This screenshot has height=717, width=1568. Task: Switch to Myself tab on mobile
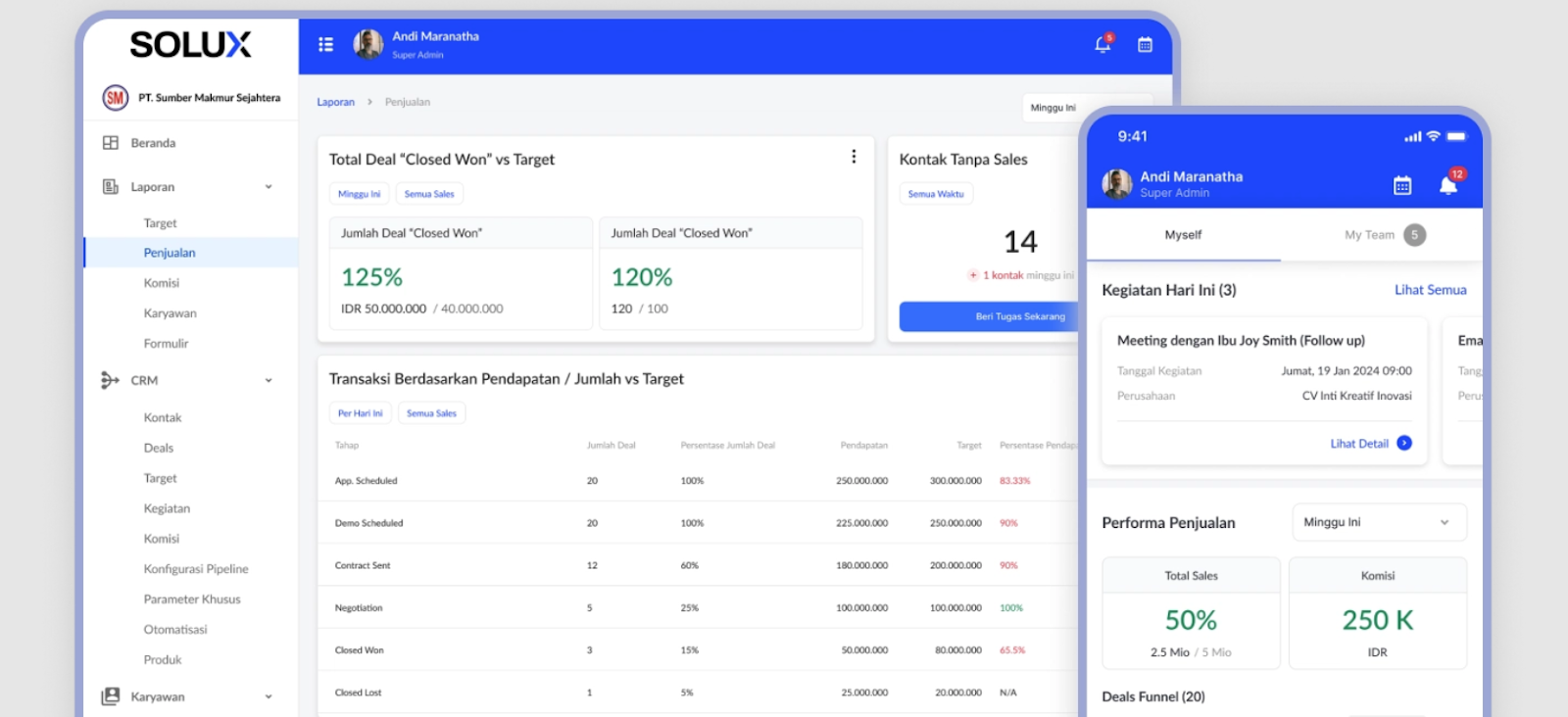1184,235
